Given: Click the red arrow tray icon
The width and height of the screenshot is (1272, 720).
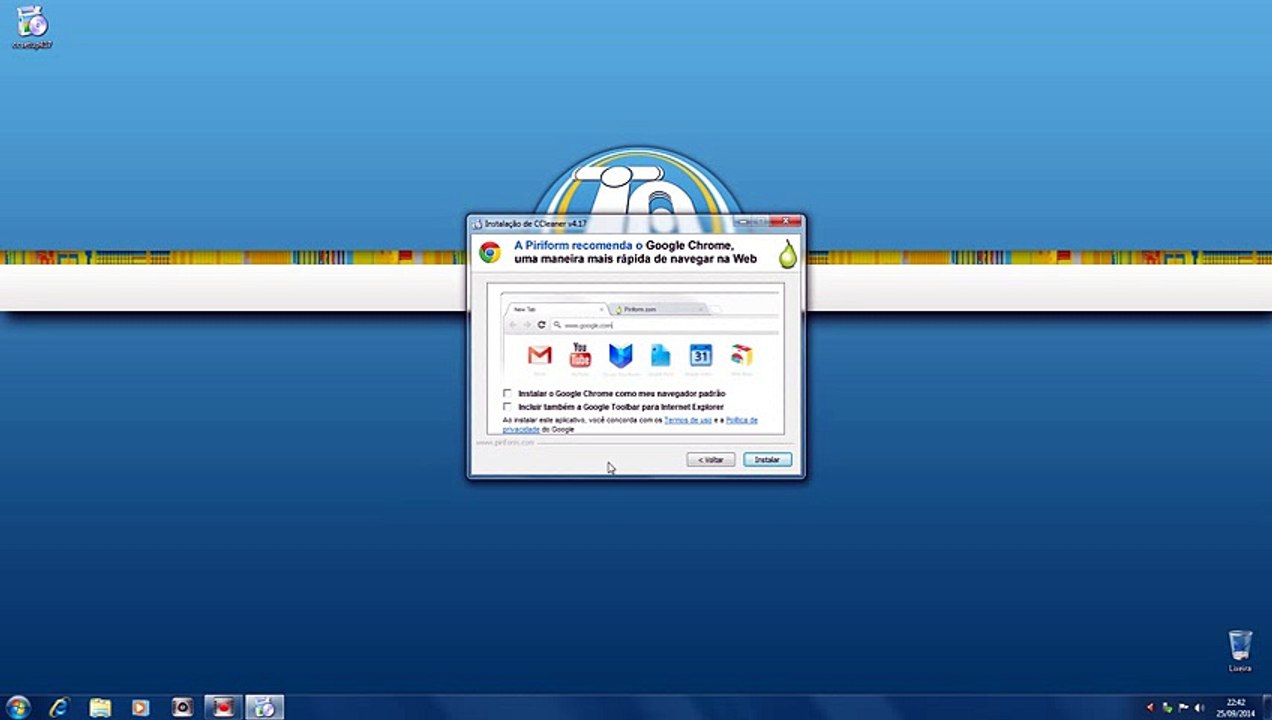Looking at the screenshot, I should 1150,708.
